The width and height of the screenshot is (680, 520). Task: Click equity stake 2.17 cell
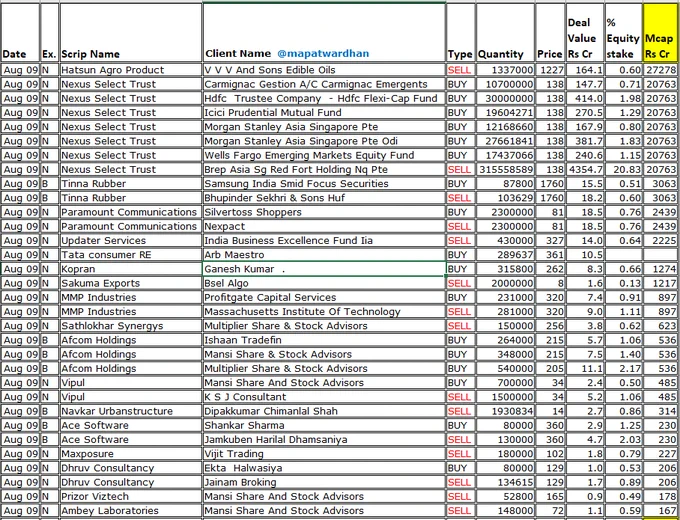(x=624, y=369)
